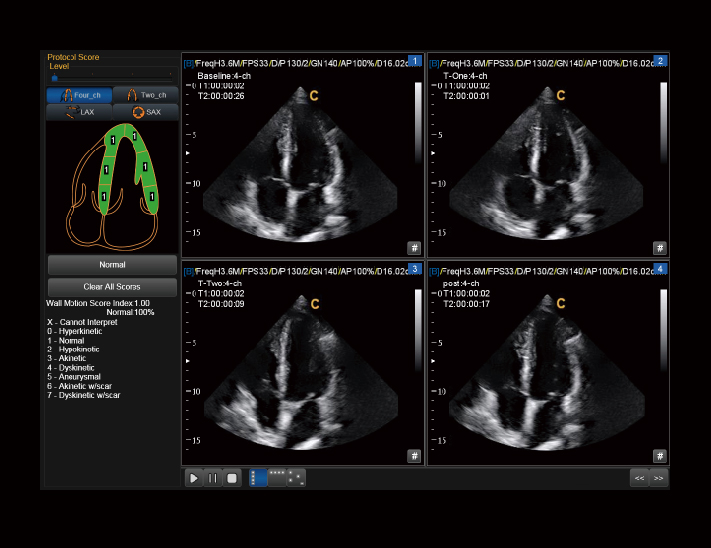Select the Baseline 4-ch ultrasound image
711x548 pixels.
302,160
